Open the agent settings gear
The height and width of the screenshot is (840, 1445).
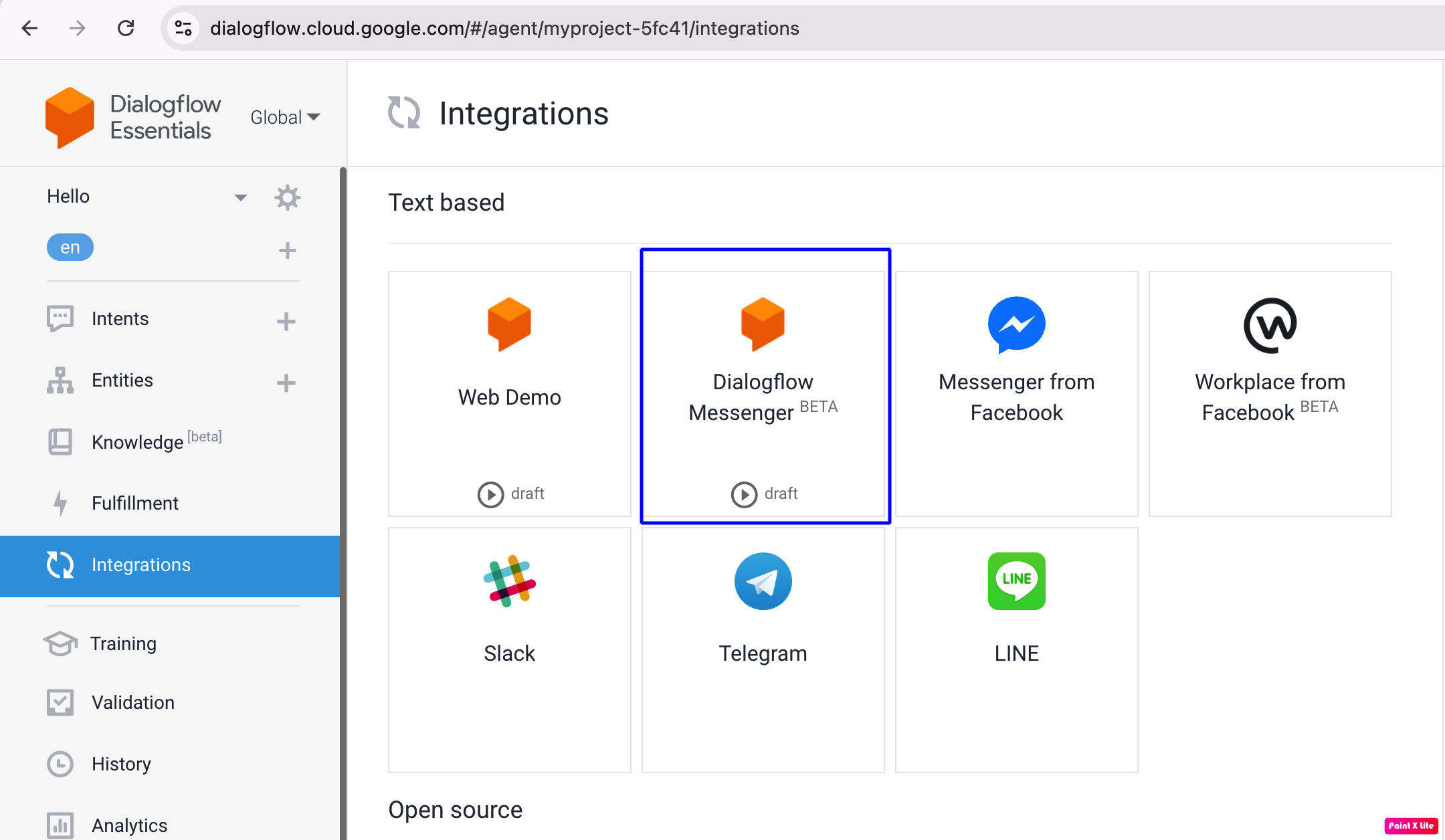click(x=288, y=197)
